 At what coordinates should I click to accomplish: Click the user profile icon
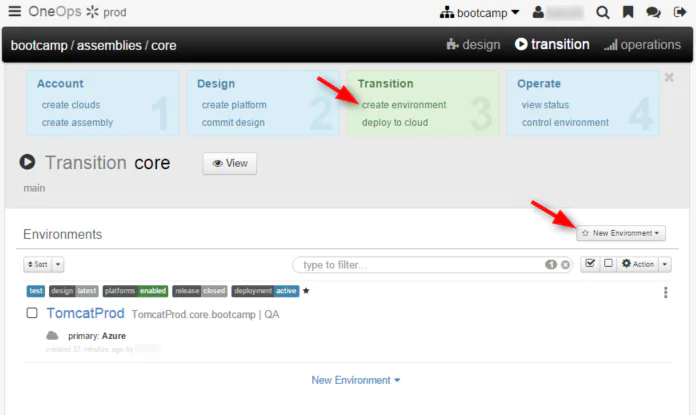[x=538, y=12]
